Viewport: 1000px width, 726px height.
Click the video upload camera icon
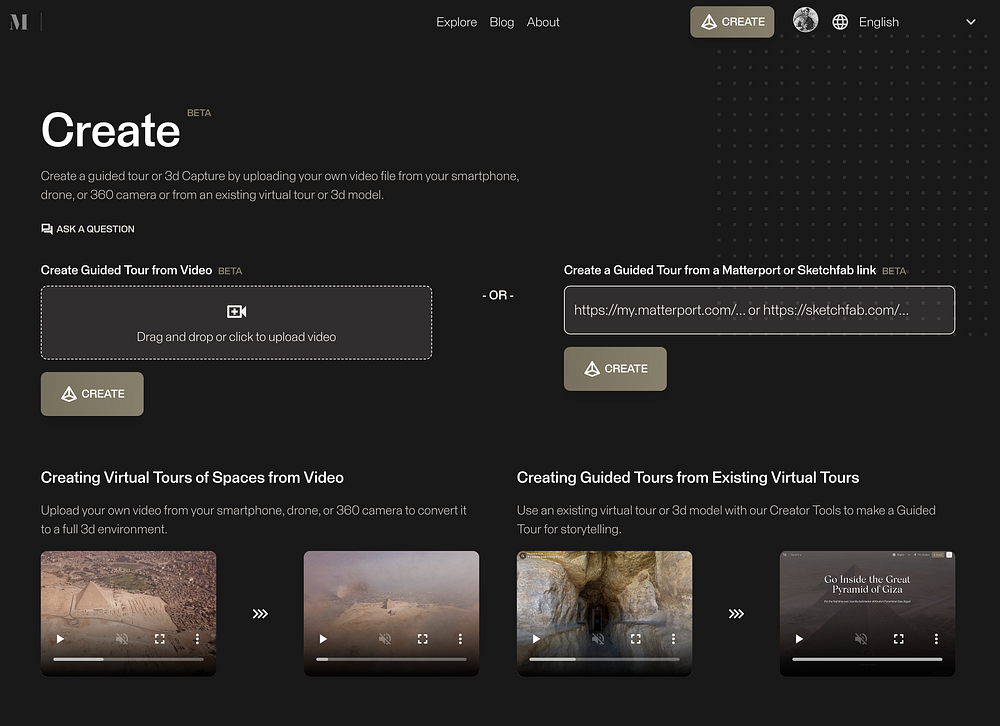tap(237, 311)
